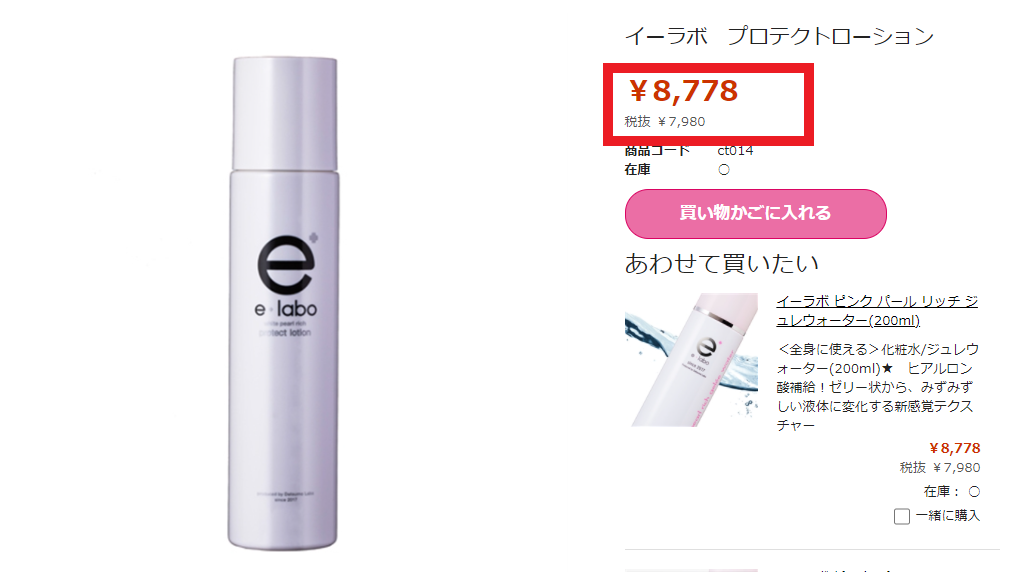The height and width of the screenshot is (572, 1025).
Task: Click the あわせて買いたい heading
Action: click(x=722, y=263)
